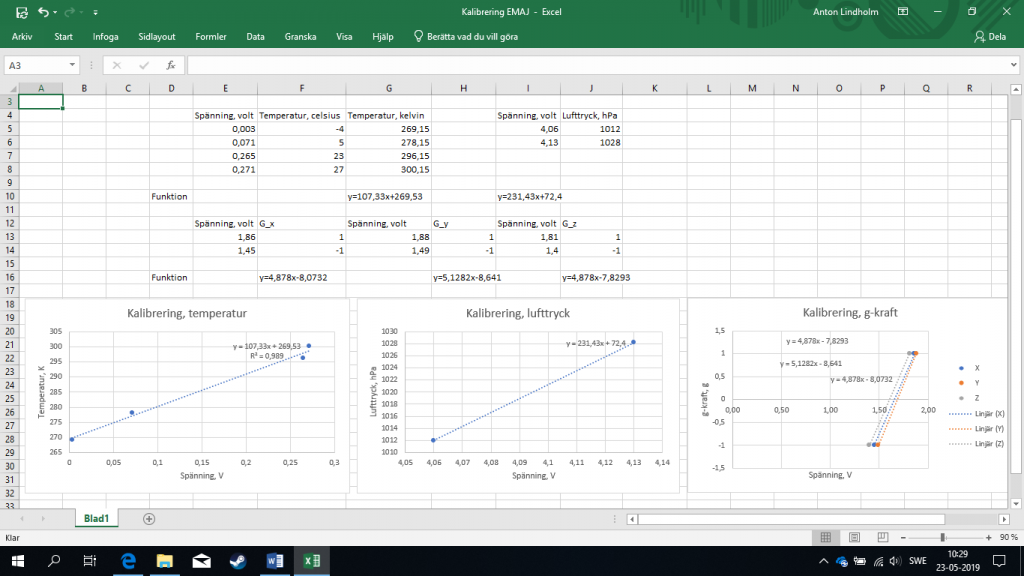Expand the formula bar chevron
This screenshot has width=1024, height=576.
[x=1014, y=65]
